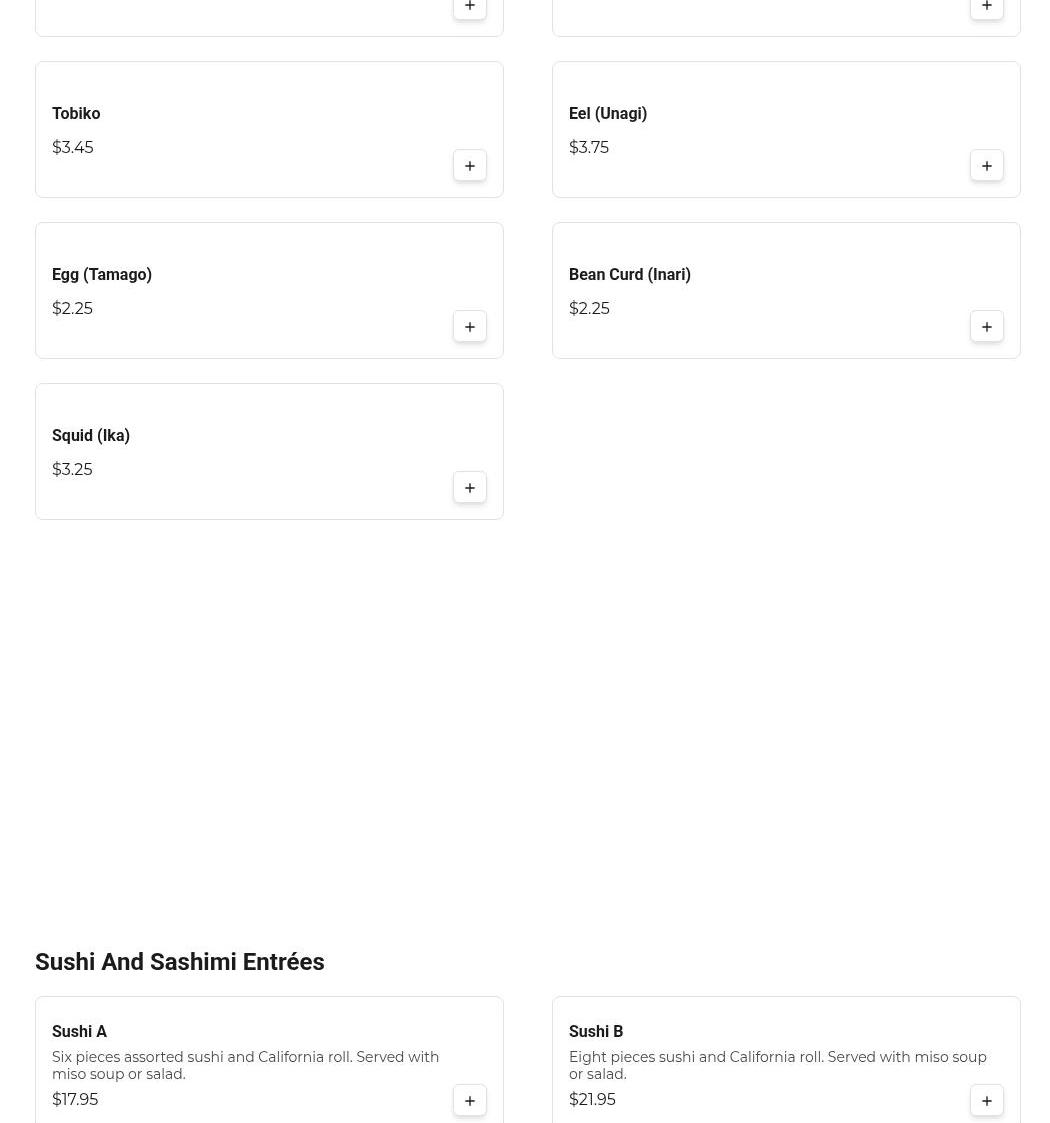Open the Sushi A entrée title
Image resolution: width=1050 pixels, height=1123 pixels.
[x=79, y=1032]
